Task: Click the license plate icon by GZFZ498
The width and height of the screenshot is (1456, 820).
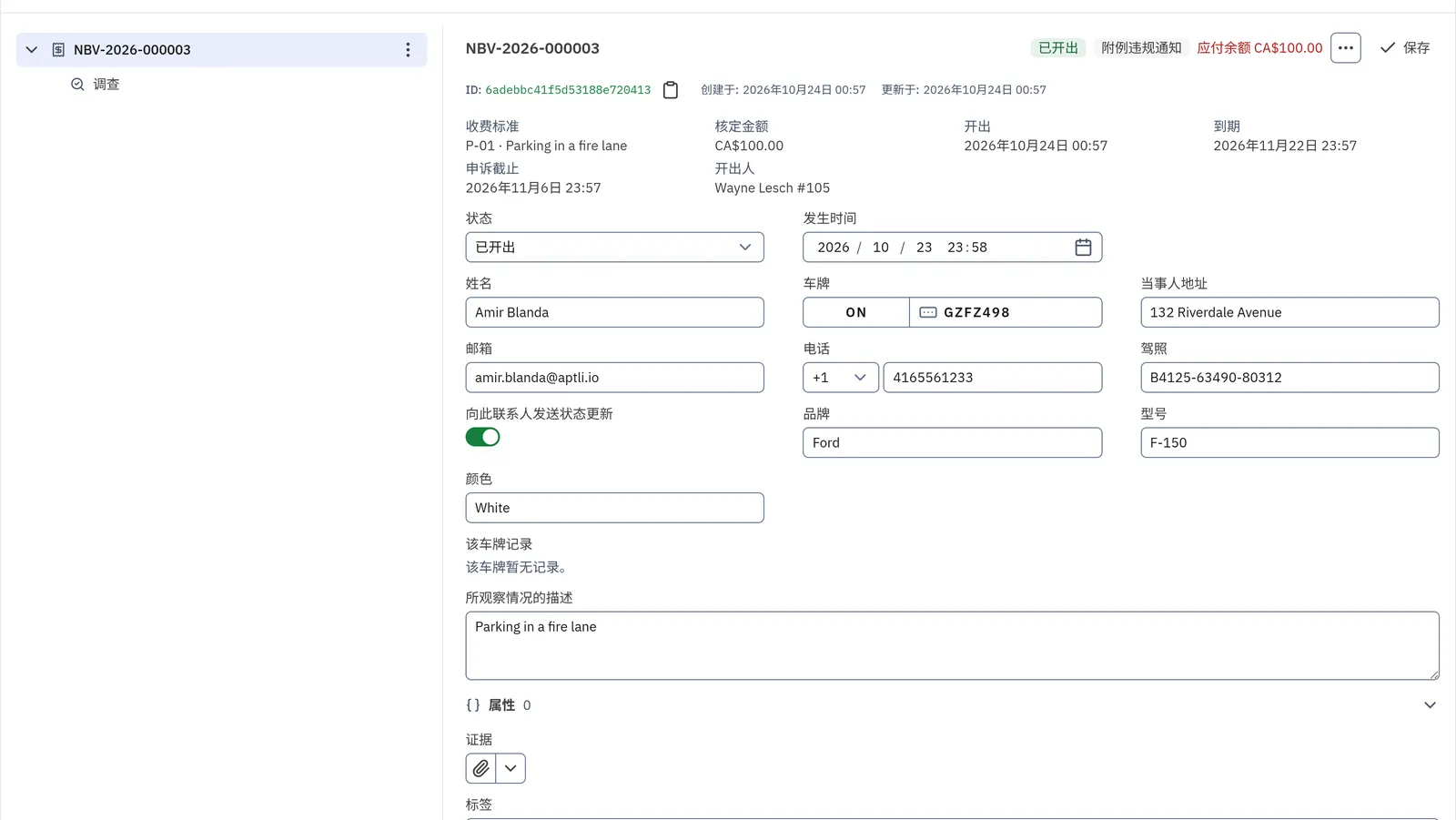Action: click(x=927, y=312)
